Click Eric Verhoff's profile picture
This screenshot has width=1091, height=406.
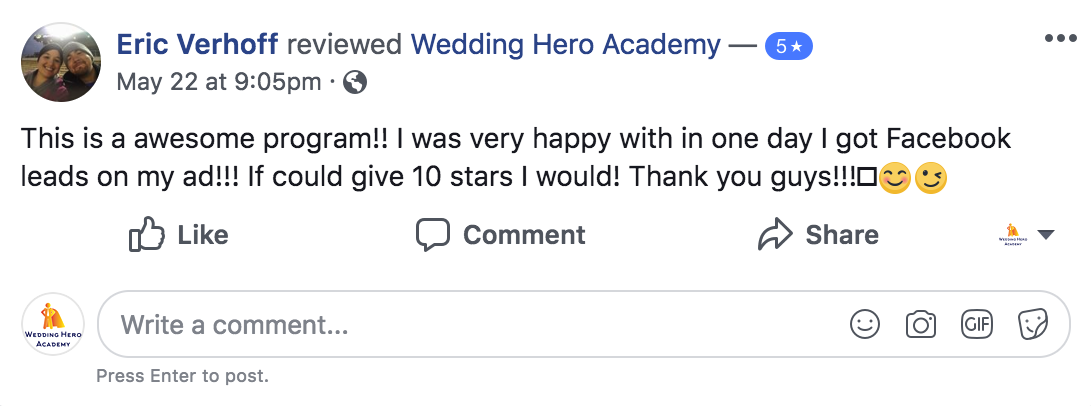point(61,62)
